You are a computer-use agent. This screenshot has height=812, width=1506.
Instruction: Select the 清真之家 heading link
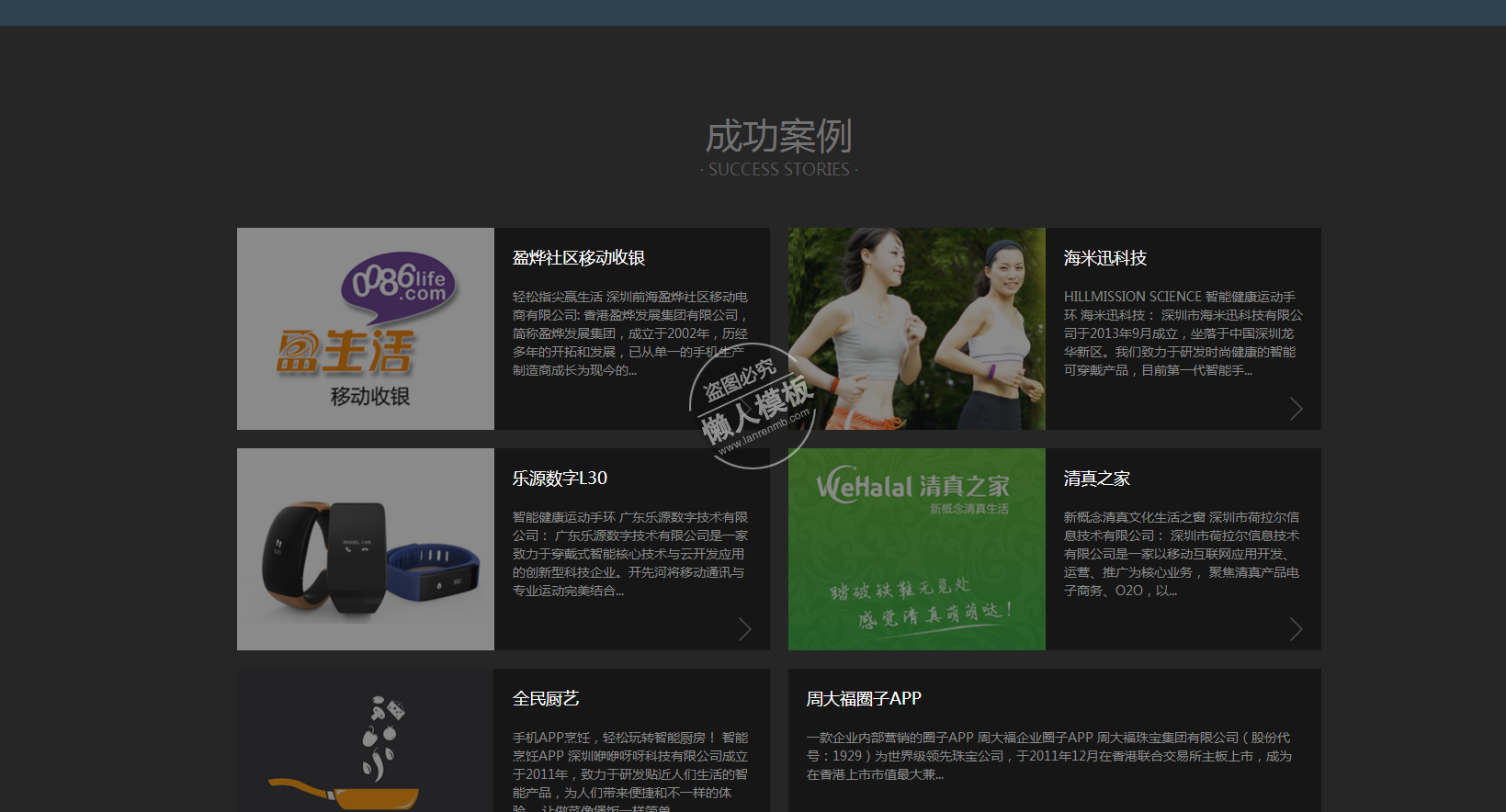tap(1096, 479)
